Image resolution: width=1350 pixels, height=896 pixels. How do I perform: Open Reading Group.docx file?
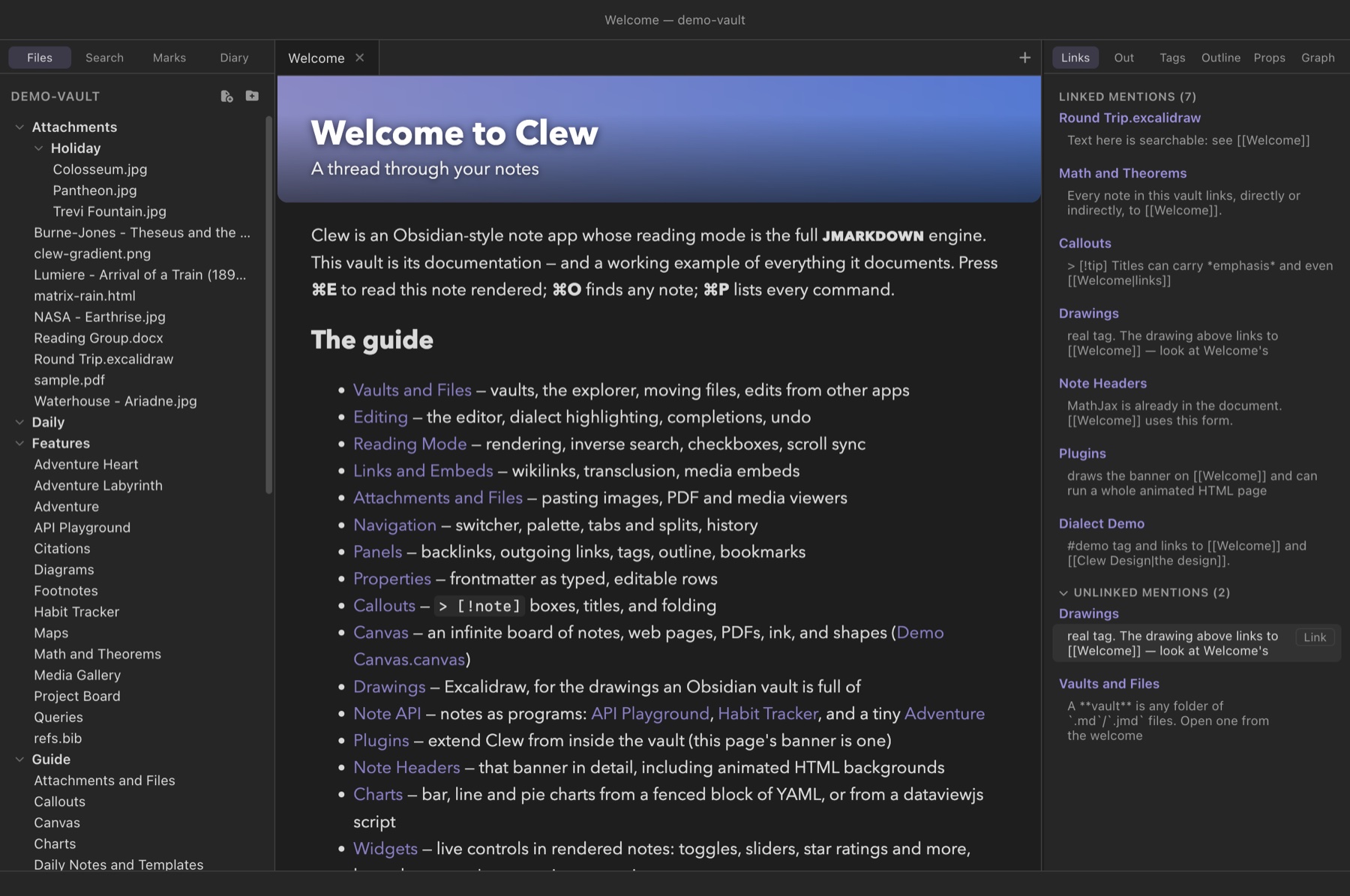click(x=98, y=338)
